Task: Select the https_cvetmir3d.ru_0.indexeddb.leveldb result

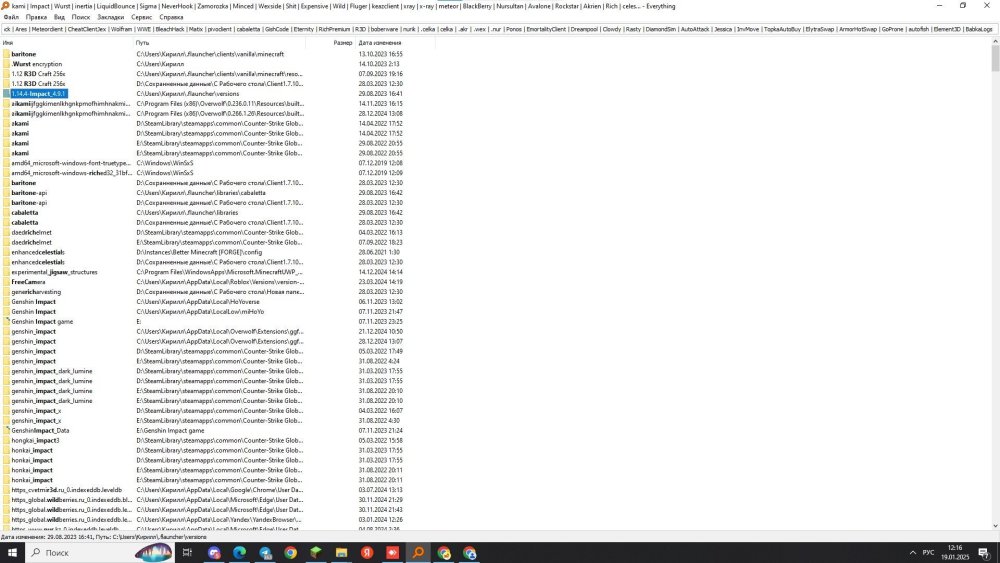Action: (66, 490)
